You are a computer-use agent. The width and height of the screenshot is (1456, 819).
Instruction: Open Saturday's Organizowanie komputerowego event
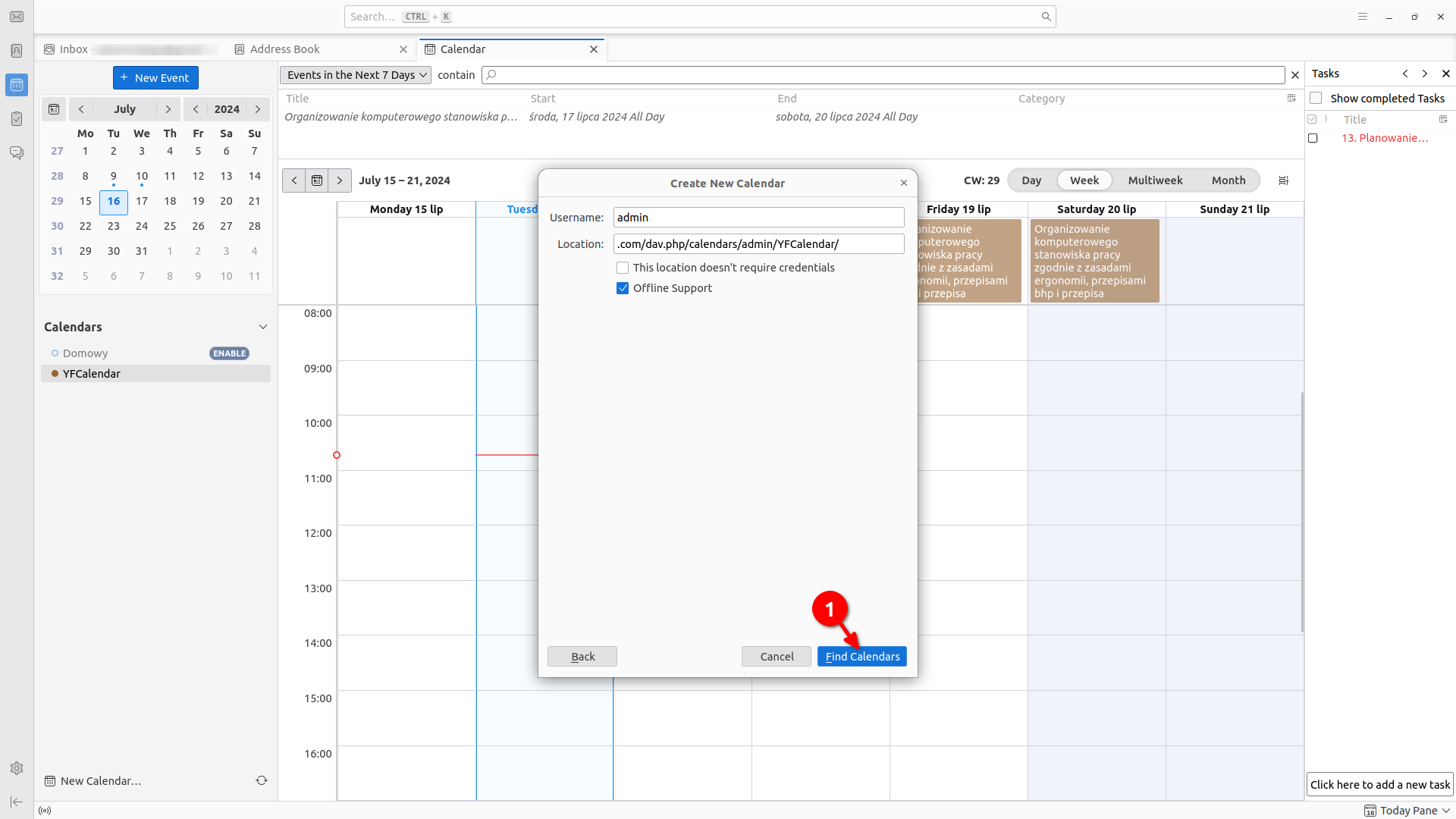pos(1094,261)
